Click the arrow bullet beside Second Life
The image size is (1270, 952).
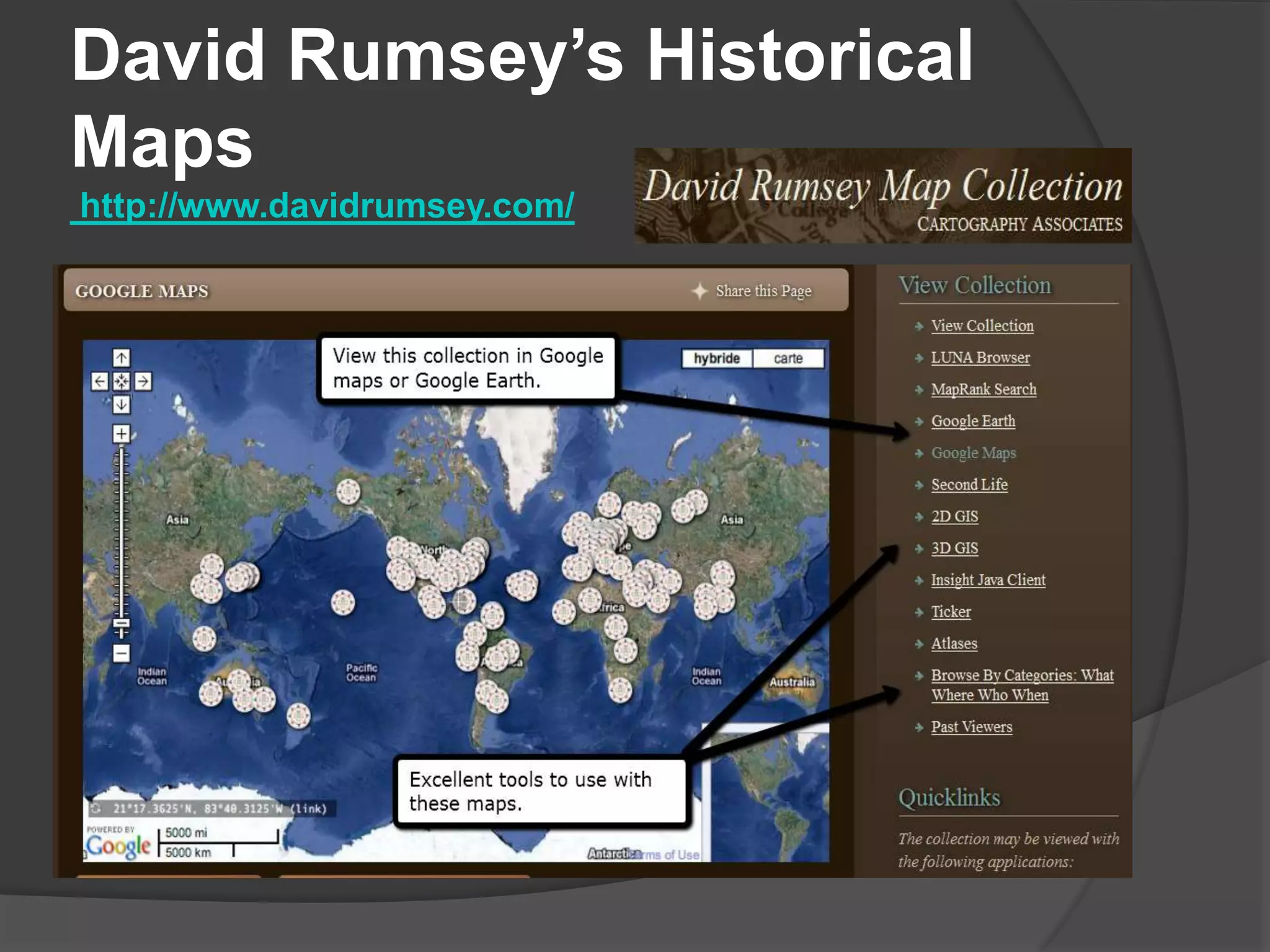pyautogui.click(x=919, y=485)
